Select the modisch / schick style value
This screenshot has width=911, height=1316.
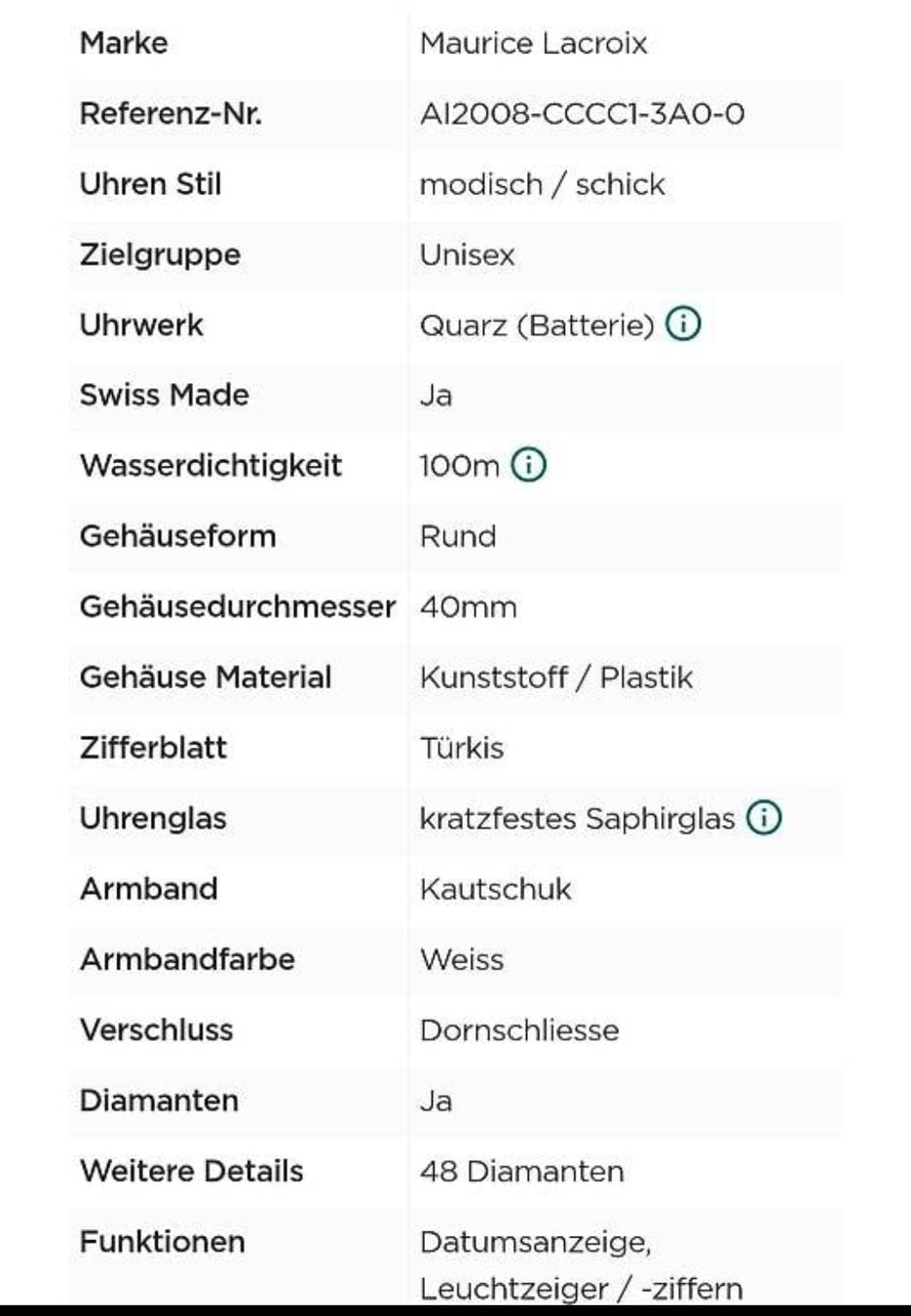pyautogui.click(x=542, y=184)
